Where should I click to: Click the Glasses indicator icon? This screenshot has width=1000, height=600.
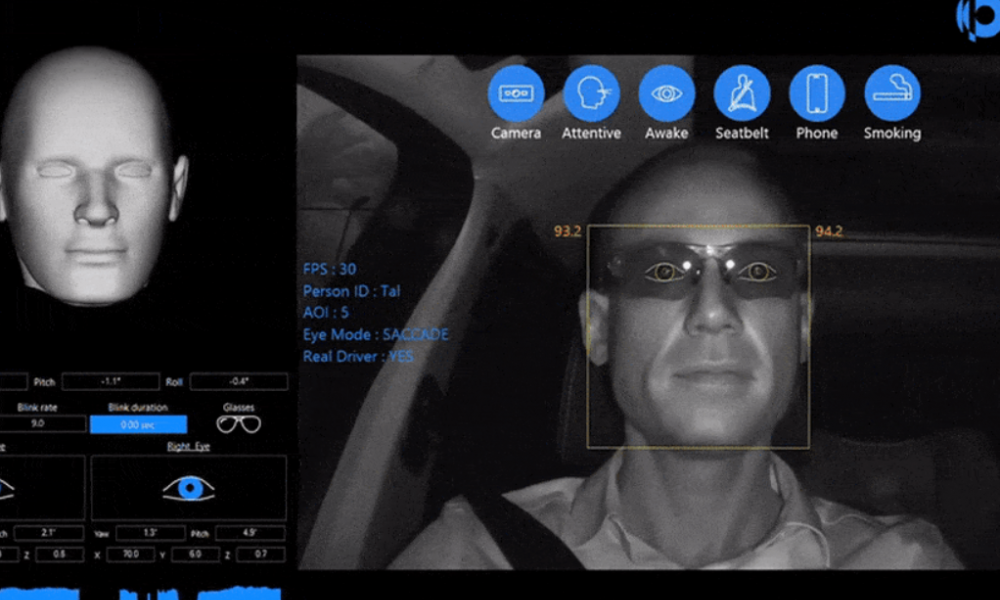pyautogui.click(x=239, y=424)
